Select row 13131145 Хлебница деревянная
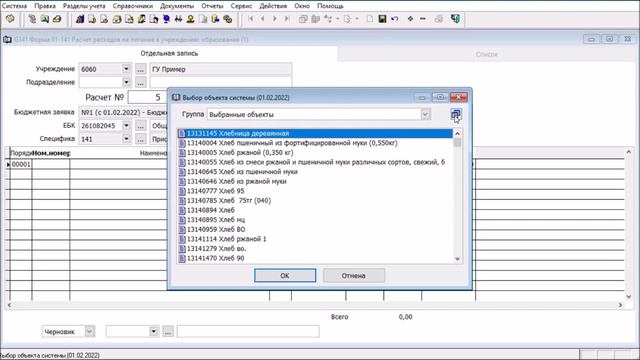The height and width of the screenshot is (360, 640). click(x=315, y=133)
